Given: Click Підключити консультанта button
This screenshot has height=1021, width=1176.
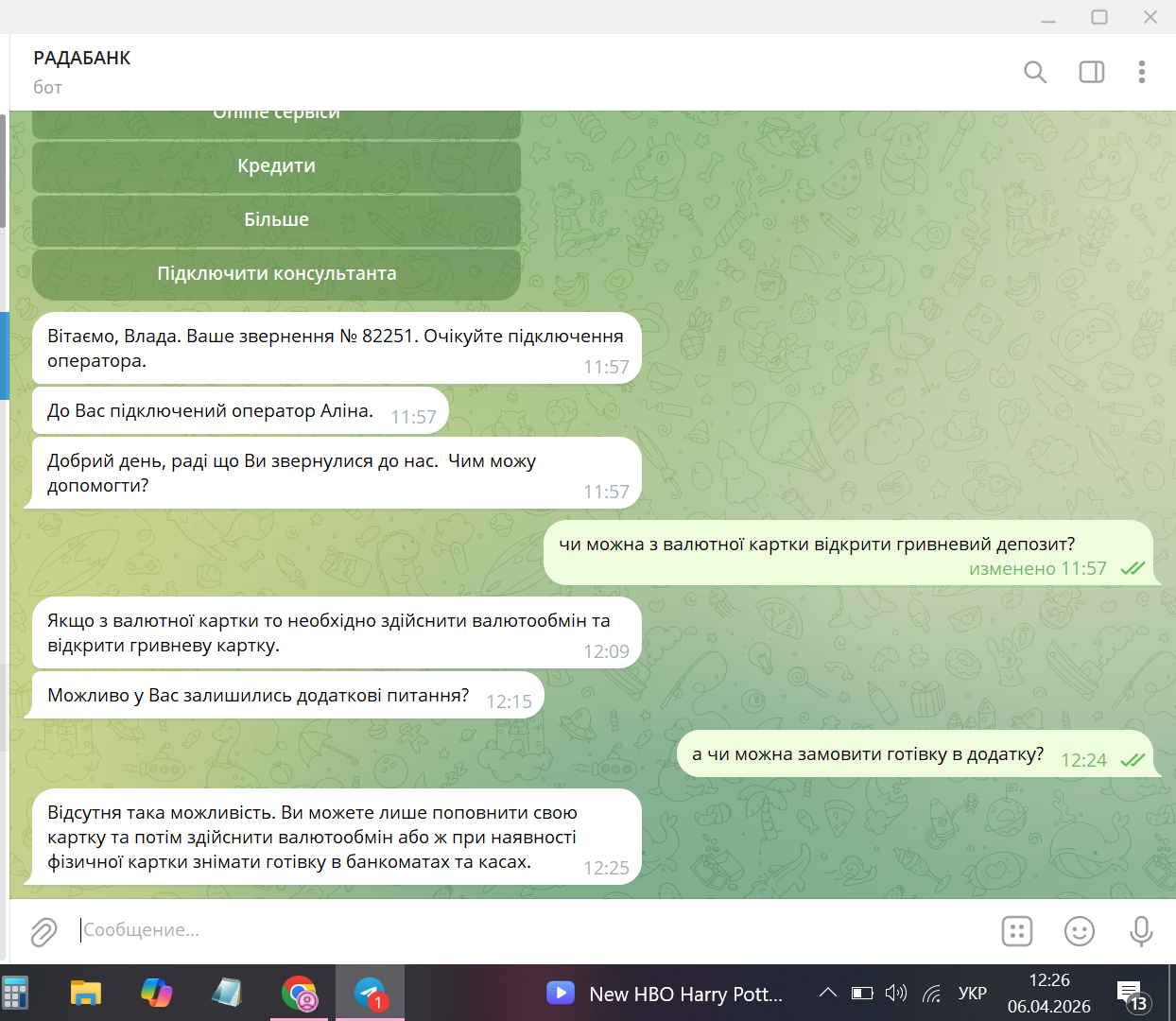Looking at the screenshot, I should tap(276, 274).
